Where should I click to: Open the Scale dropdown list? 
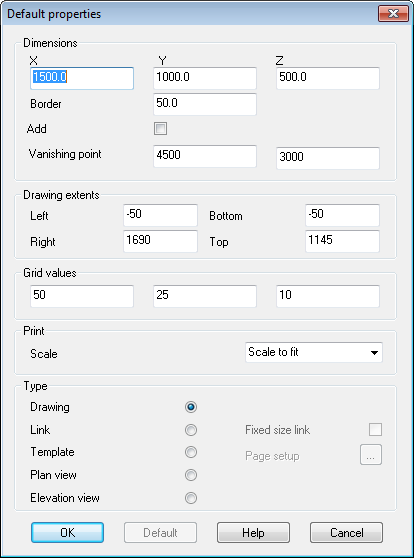click(314, 352)
